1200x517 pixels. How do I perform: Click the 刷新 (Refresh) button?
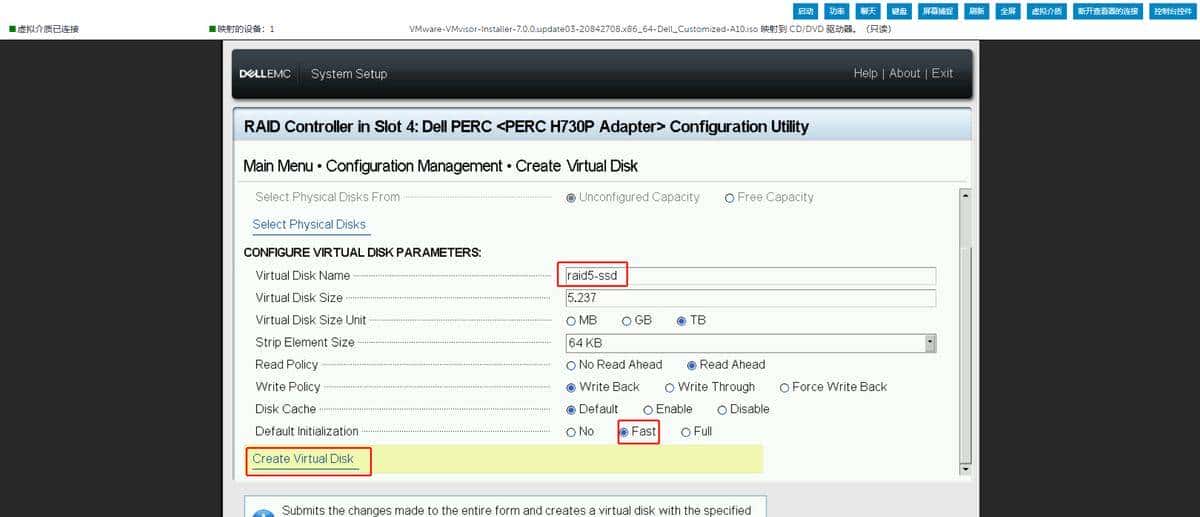coord(977,11)
